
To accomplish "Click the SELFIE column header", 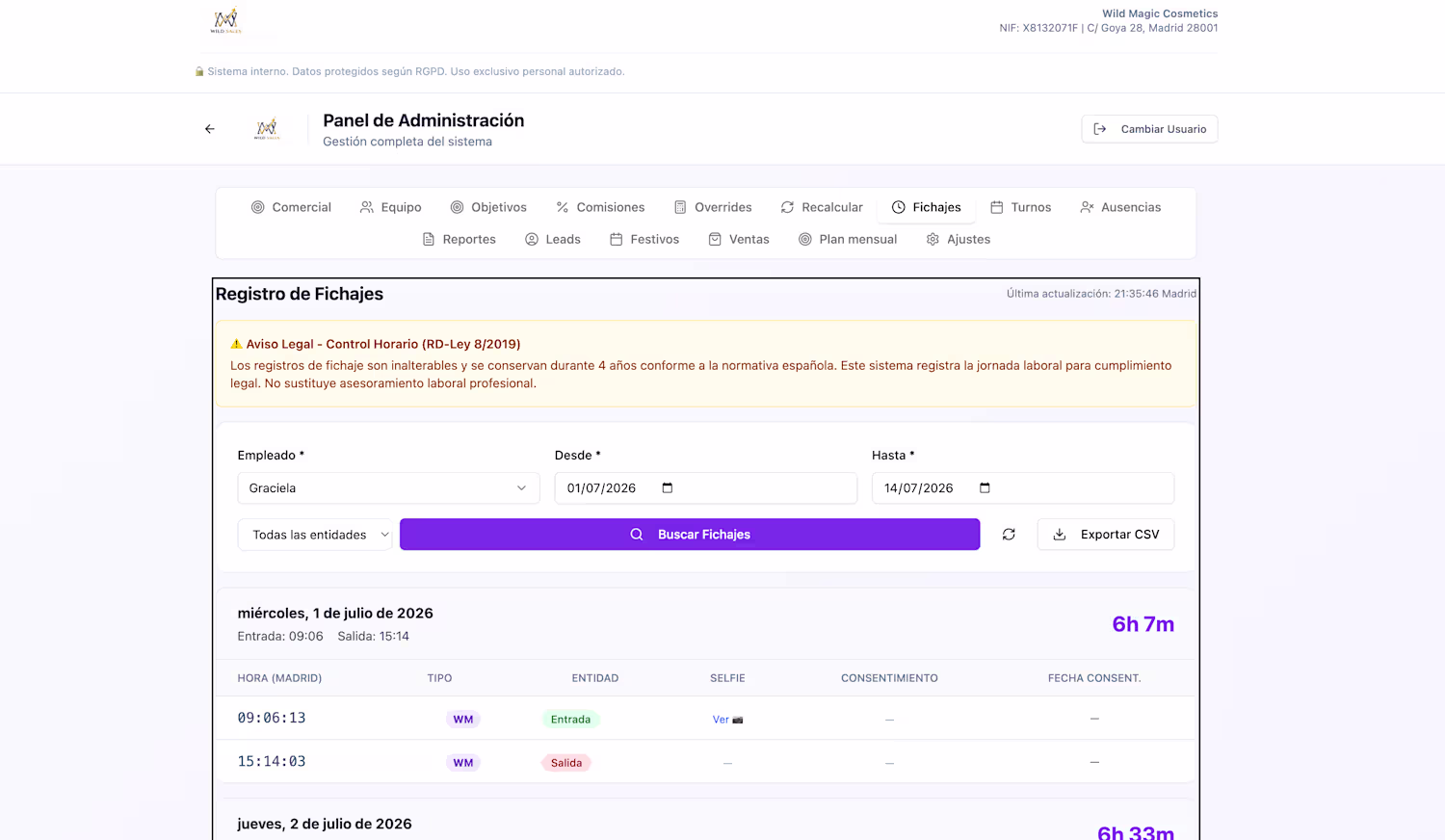I will pyautogui.click(x=727, y=678).
